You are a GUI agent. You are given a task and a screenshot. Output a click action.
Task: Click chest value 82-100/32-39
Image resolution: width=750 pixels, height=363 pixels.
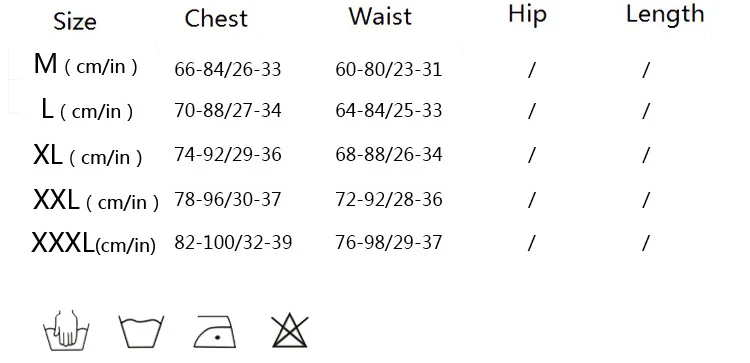coord(233,242)
